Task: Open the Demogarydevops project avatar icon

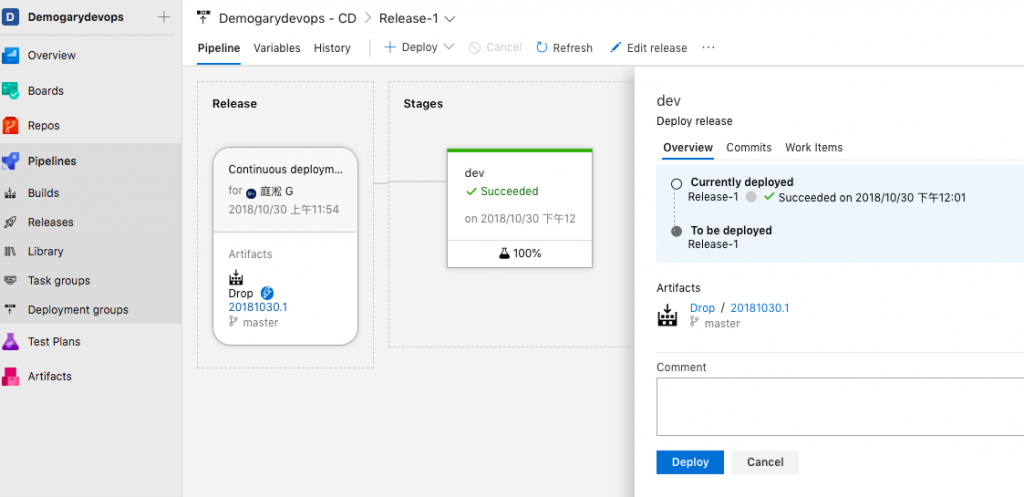Action: pyautogui.click(x=10, y=17)
